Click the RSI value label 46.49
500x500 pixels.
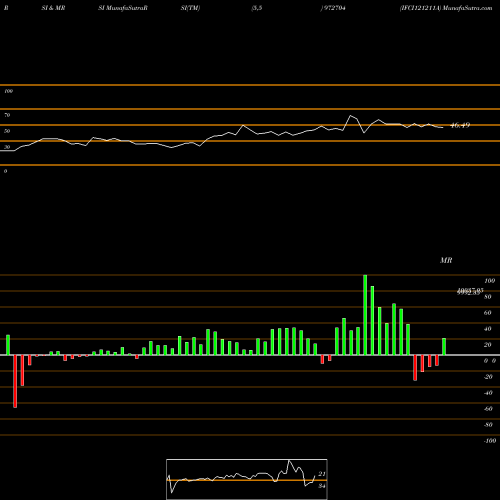tap(460, 125)
